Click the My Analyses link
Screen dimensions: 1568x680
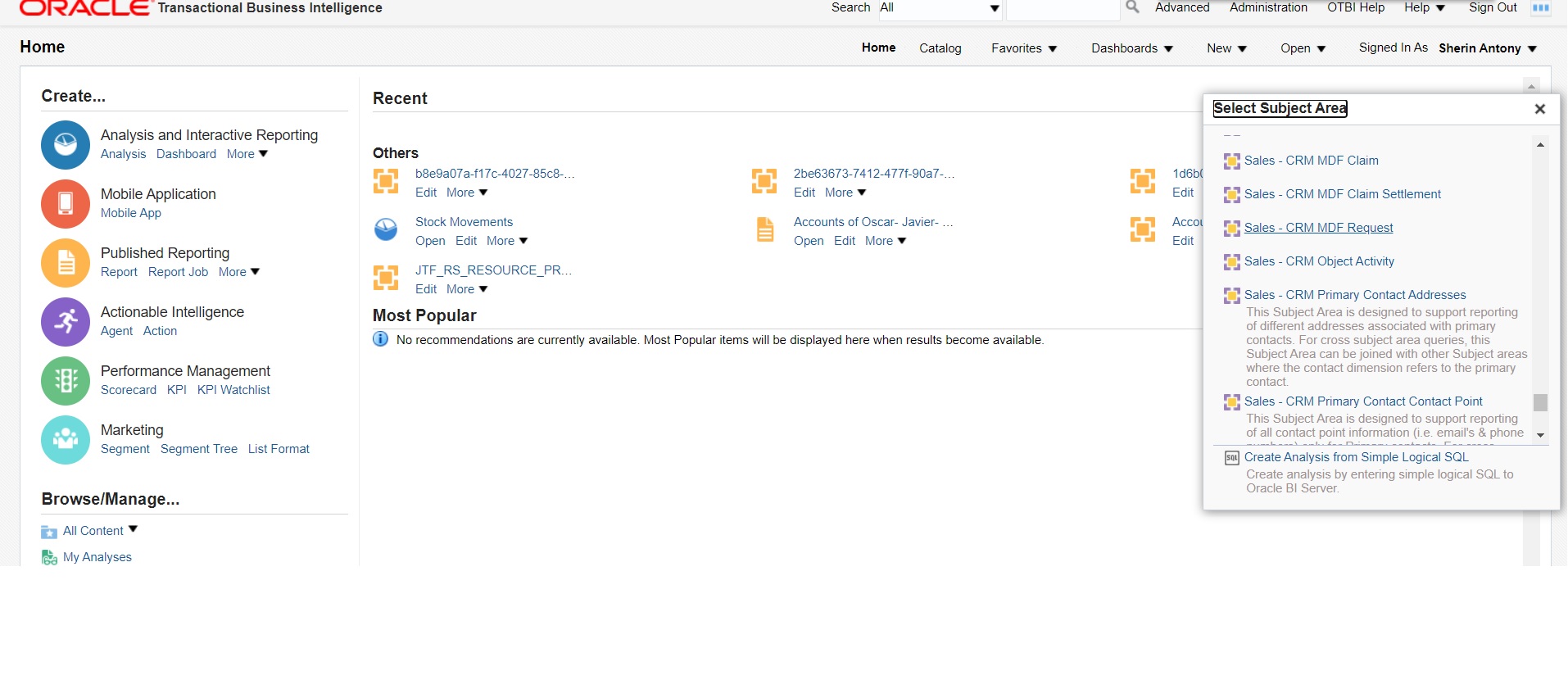[x=97, y=557]
